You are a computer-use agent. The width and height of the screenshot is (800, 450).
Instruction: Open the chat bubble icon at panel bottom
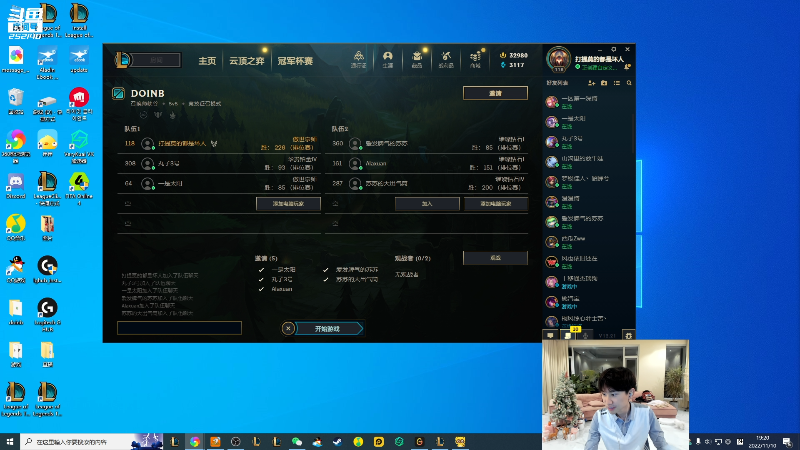click(550, 335)
